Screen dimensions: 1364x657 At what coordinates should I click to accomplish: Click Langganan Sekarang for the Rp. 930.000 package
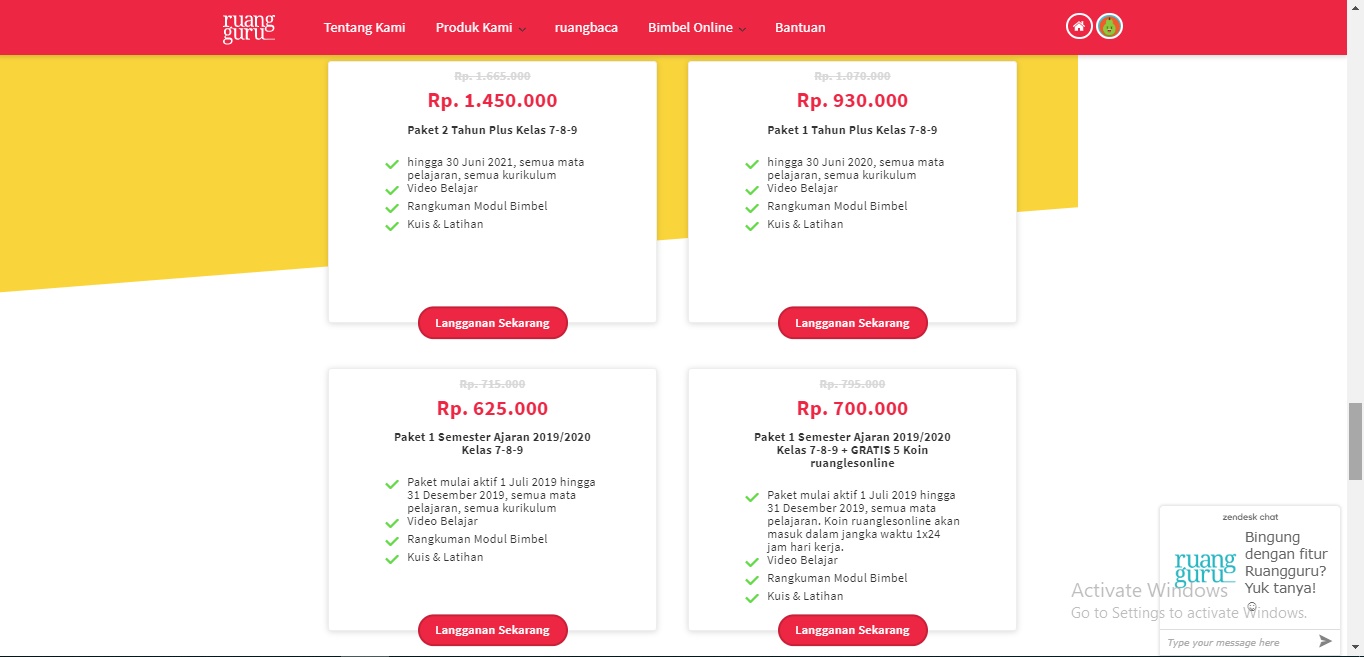(852, 323)
